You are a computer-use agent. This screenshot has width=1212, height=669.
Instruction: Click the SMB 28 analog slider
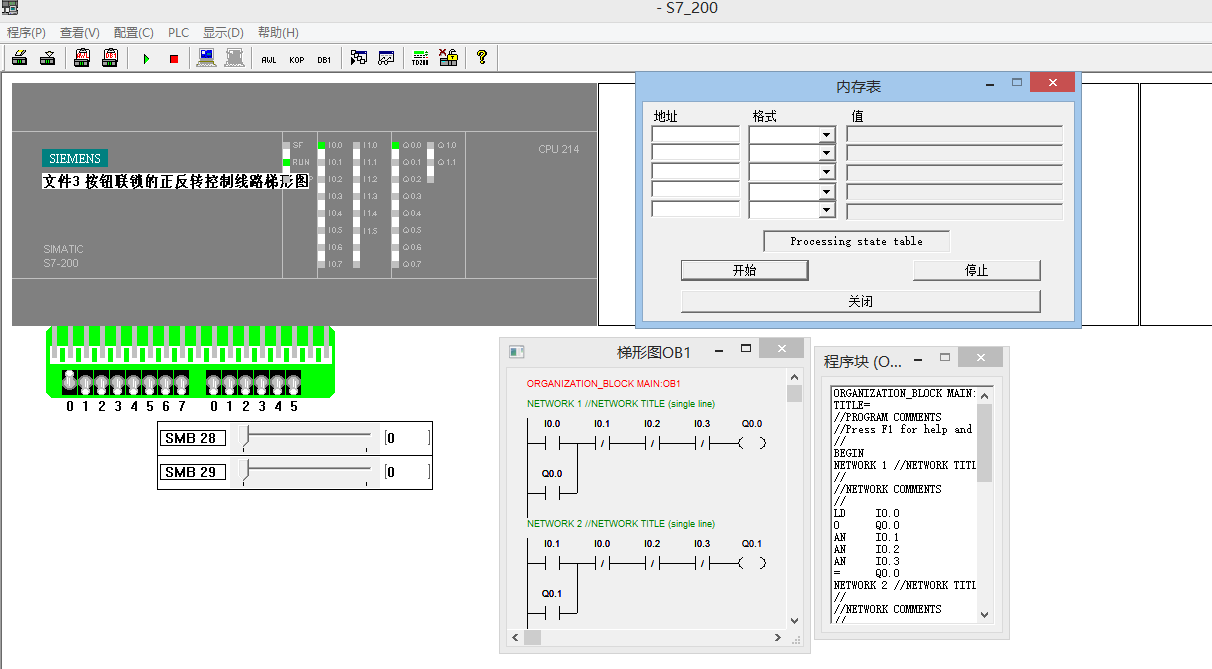(x=304, y=438)
